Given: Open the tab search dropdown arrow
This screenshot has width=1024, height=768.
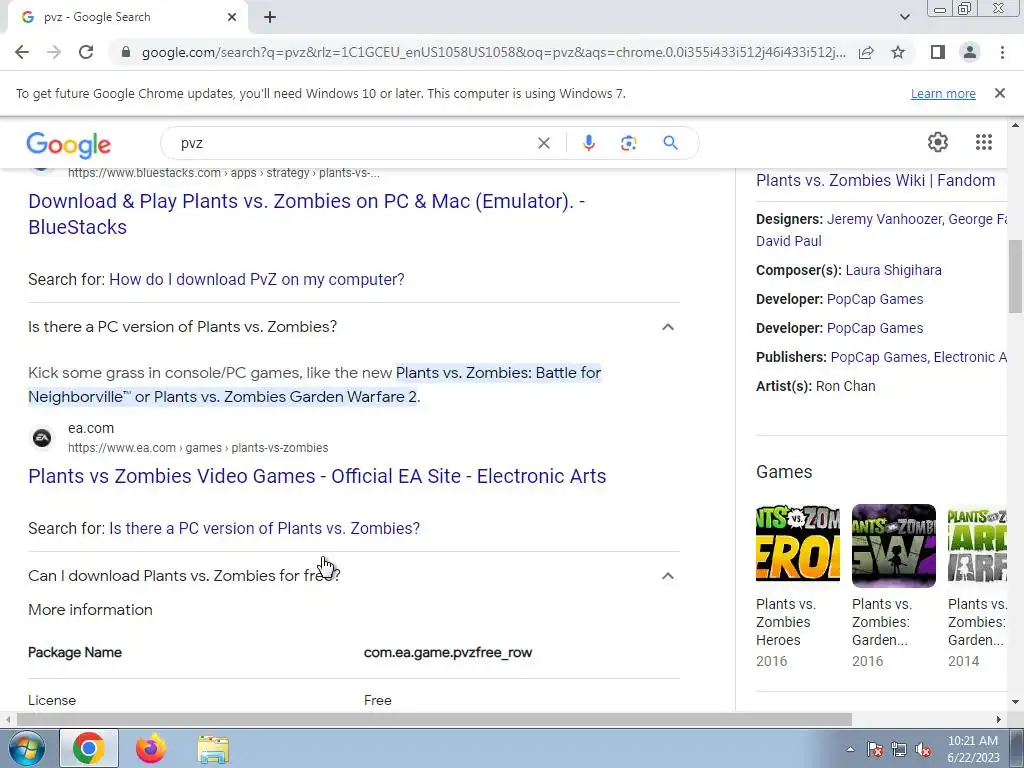Looking at the screenshot, I should pyautogui.click(x=904, y=17).
